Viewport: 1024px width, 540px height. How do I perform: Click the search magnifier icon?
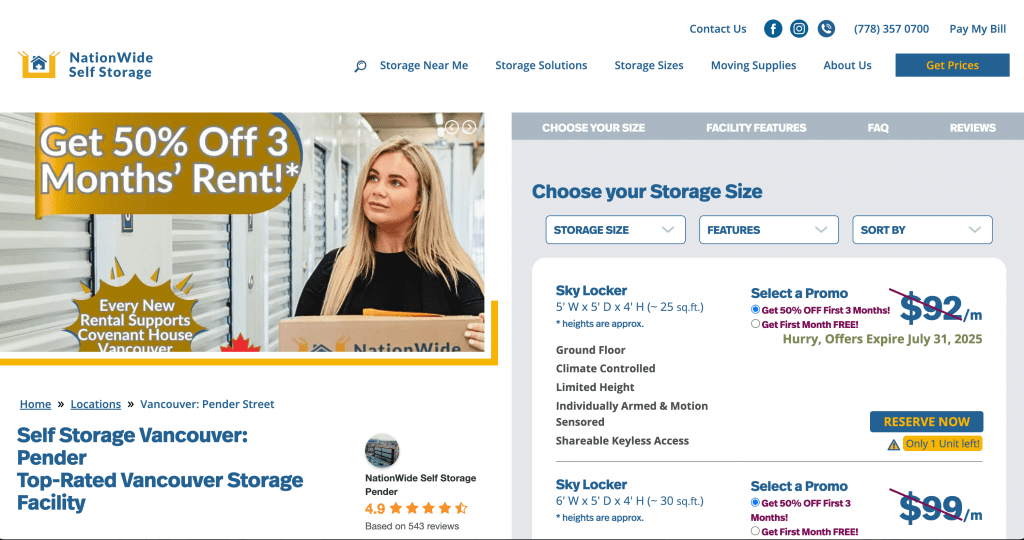(x=360, y=66)
